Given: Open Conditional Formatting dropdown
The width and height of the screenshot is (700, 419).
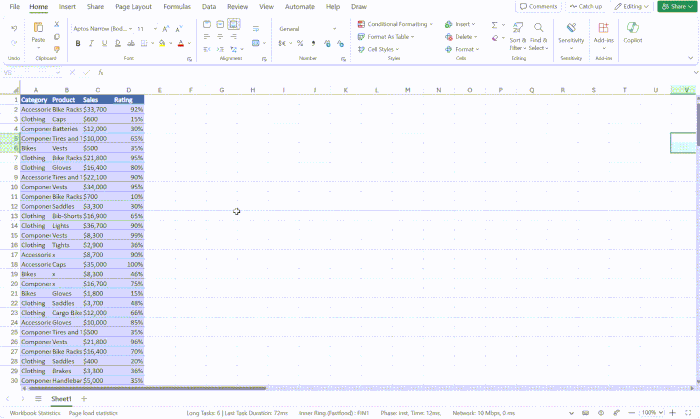Looking at the screenshot, I should pyautogui.click(x=396, y=24).
